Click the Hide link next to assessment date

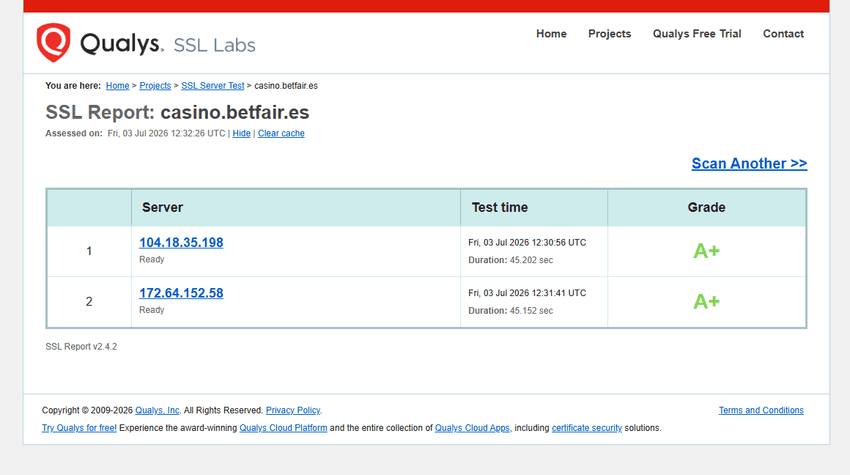241,133
